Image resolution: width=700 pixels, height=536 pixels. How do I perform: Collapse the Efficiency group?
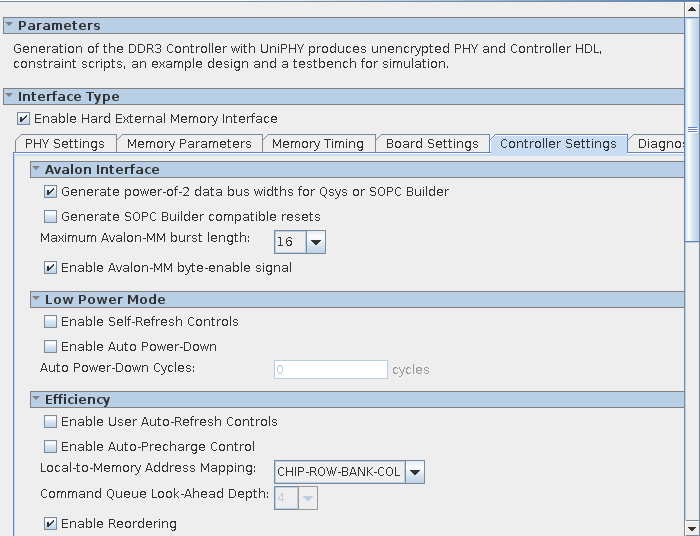pos(36,400)
